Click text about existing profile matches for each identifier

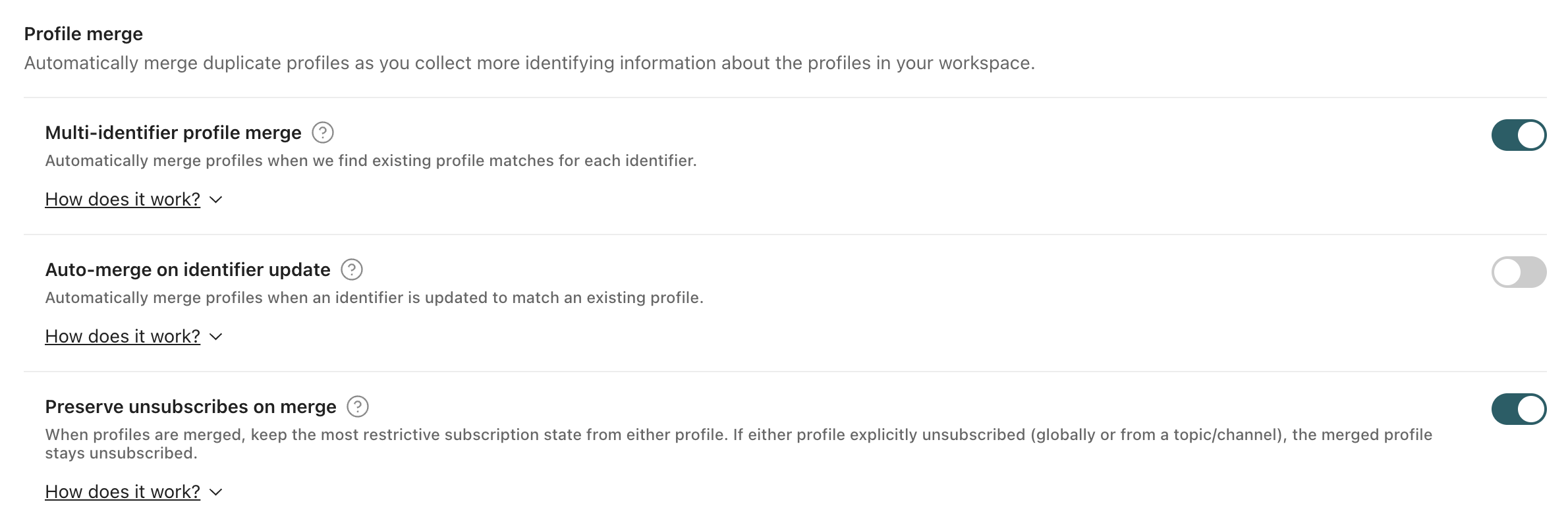point(371,161)
